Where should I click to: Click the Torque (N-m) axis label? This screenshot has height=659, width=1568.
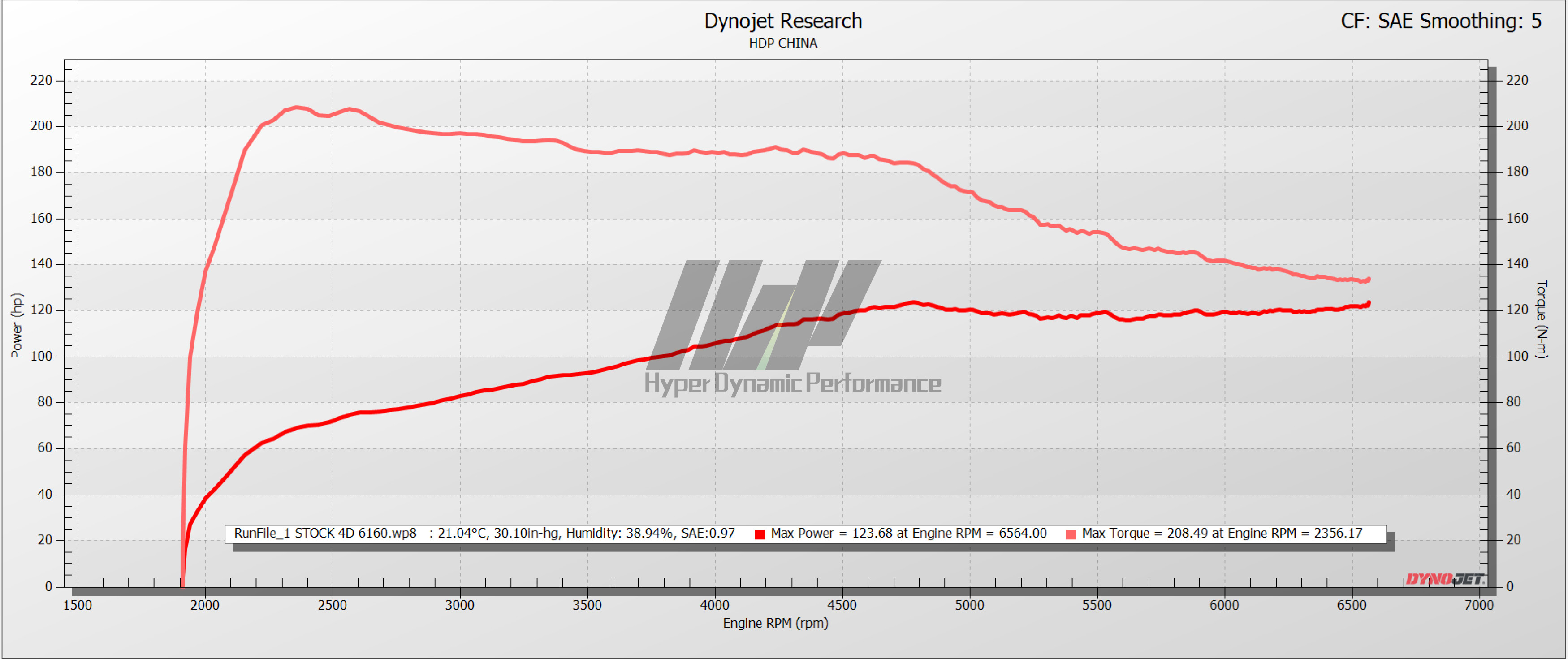tap(1541, 319)
